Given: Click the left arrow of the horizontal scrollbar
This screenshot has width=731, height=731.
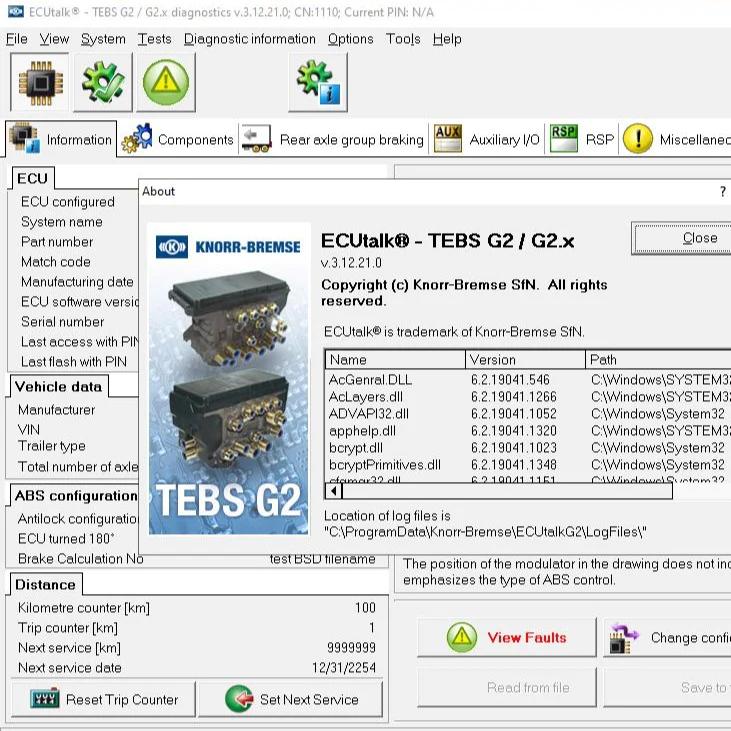Looking at the screenshot, I should pos(334,491).
